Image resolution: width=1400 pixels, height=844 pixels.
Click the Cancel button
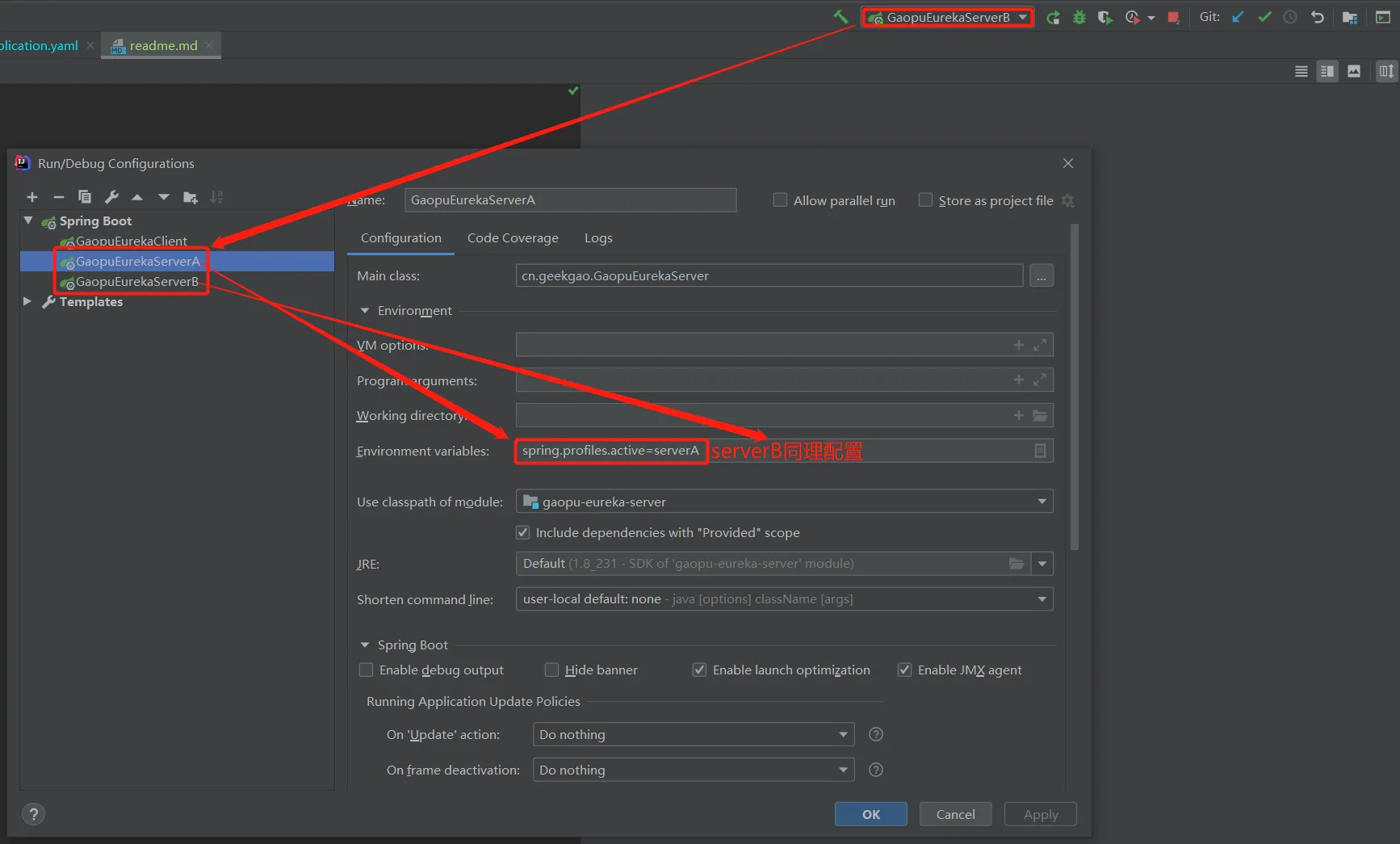click(955, 814)
